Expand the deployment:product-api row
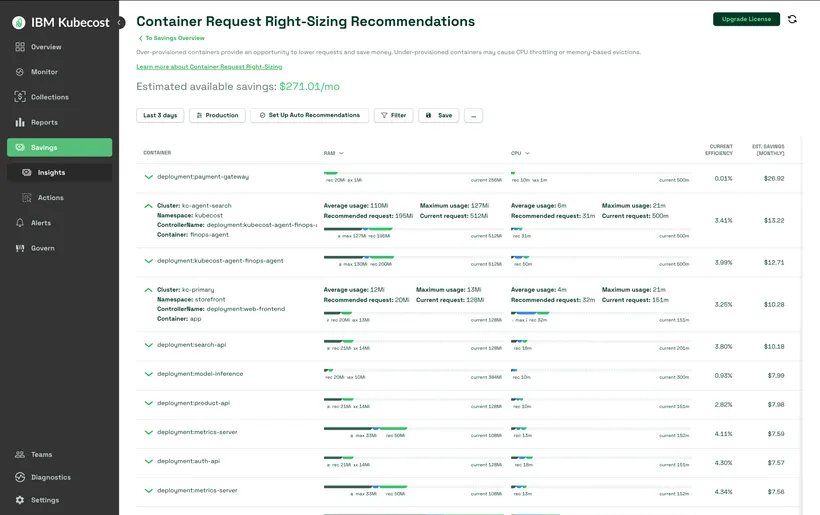Viewport: 820px width, 515px height. pyautogui.click(x=149, y=403)
